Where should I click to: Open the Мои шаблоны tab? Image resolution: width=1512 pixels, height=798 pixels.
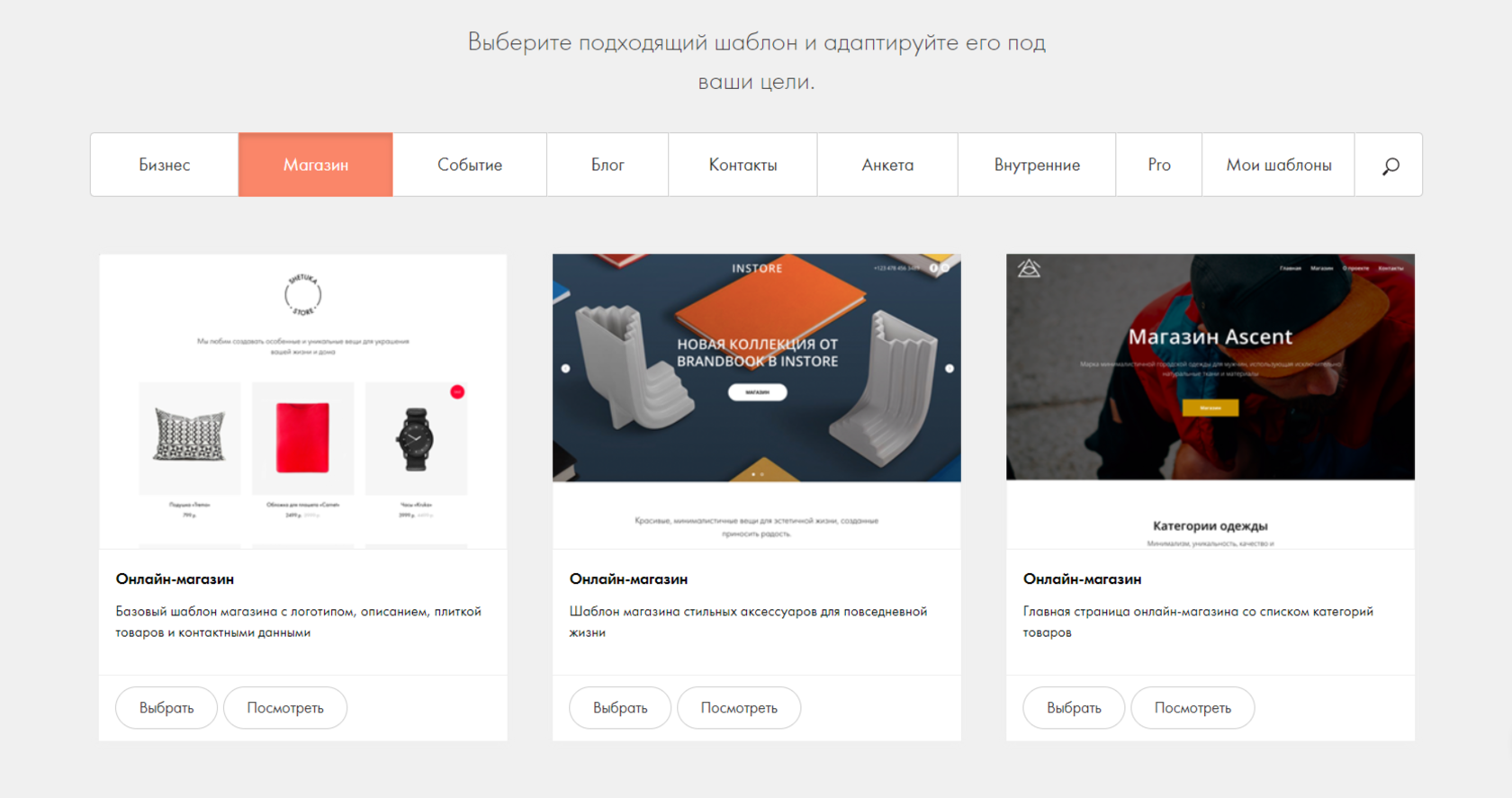point(1279,166)
